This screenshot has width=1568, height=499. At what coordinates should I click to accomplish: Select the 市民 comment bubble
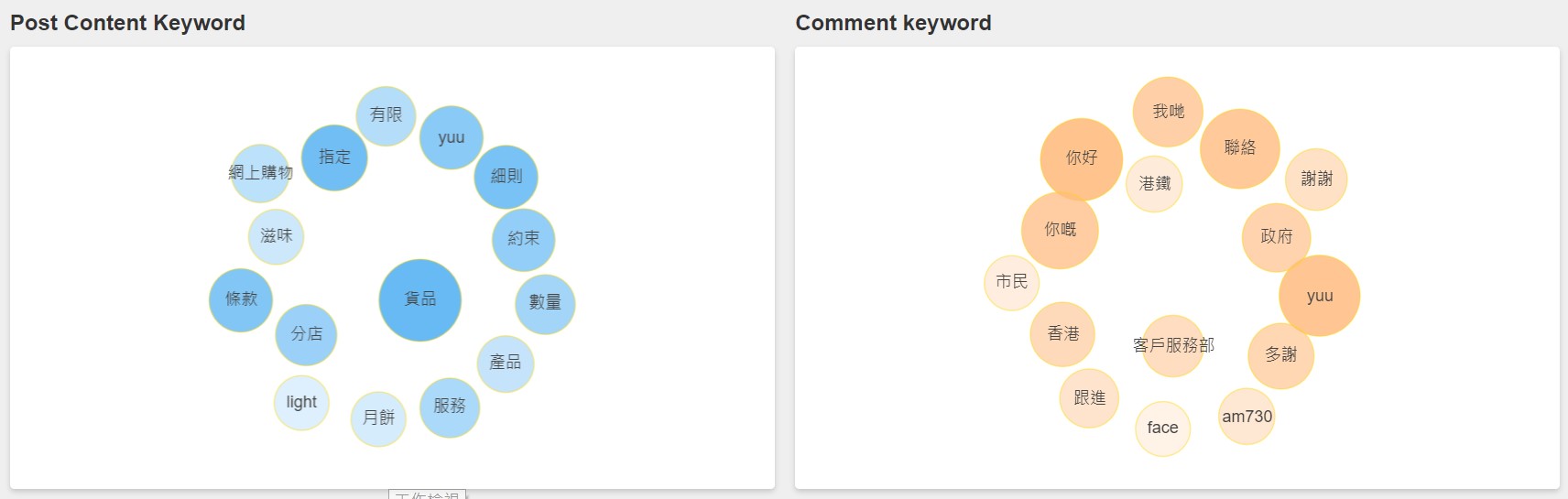1011,283
